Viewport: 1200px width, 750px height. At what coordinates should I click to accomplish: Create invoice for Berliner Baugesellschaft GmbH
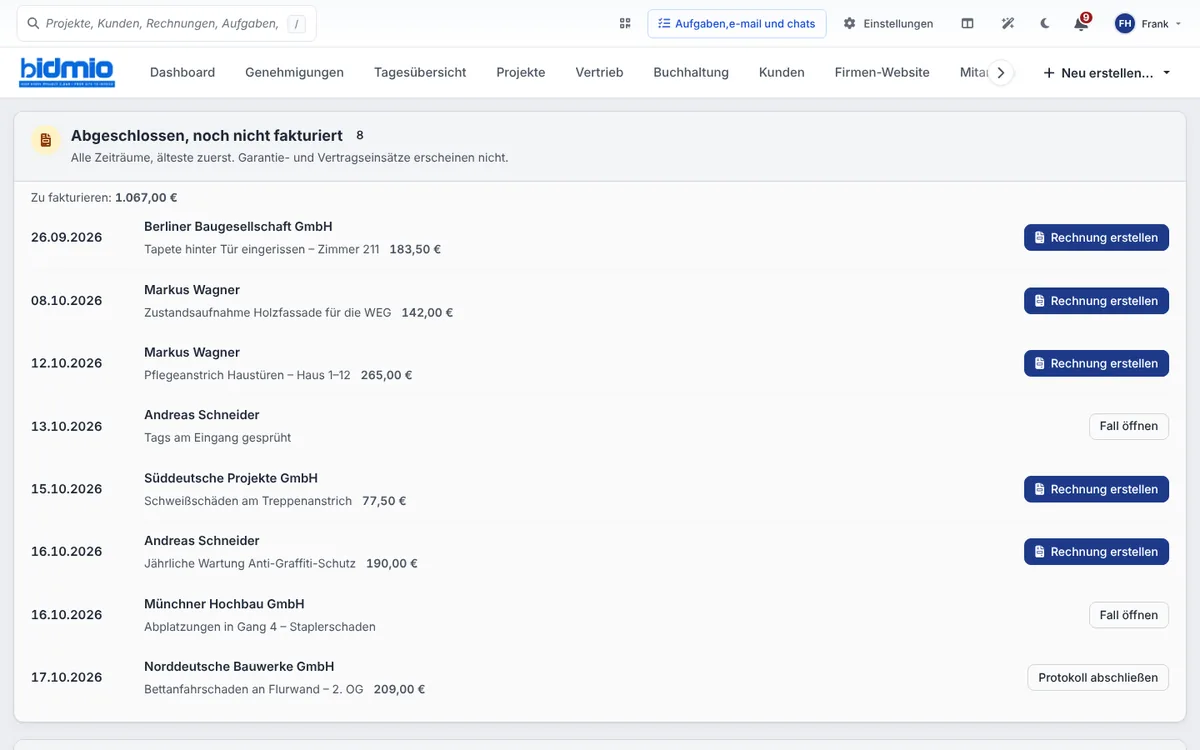point(1096,238)
